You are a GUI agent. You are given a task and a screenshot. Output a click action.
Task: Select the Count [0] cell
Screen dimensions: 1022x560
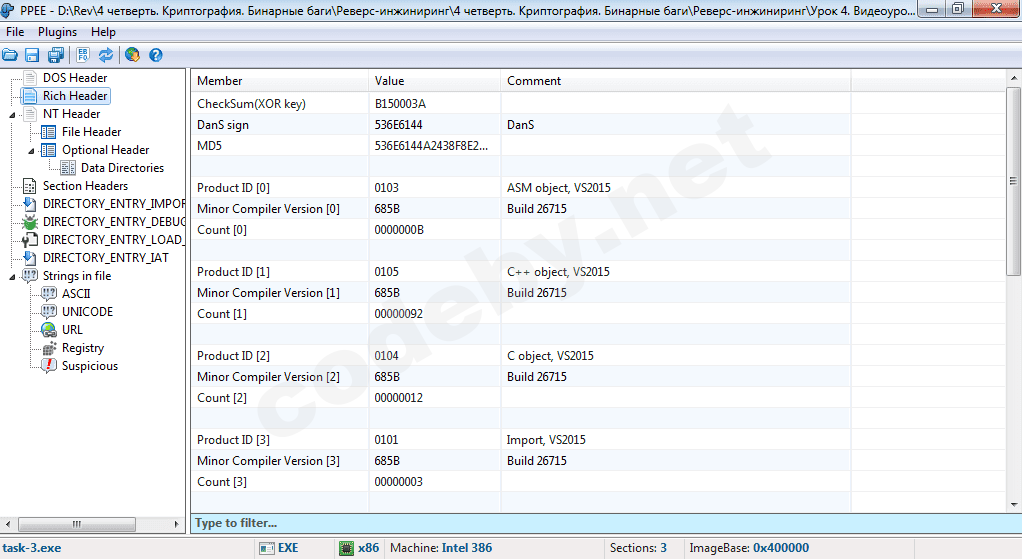click(x=280, y=229)
